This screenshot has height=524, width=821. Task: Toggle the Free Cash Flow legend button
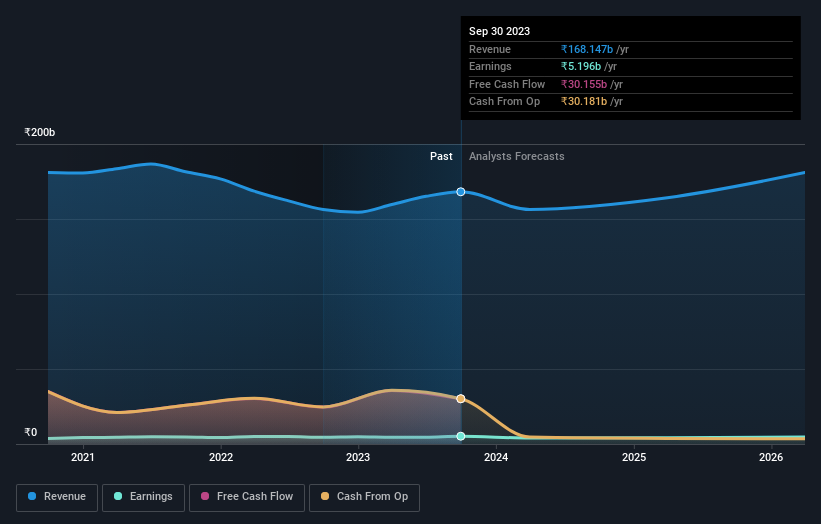coord(247,497)
